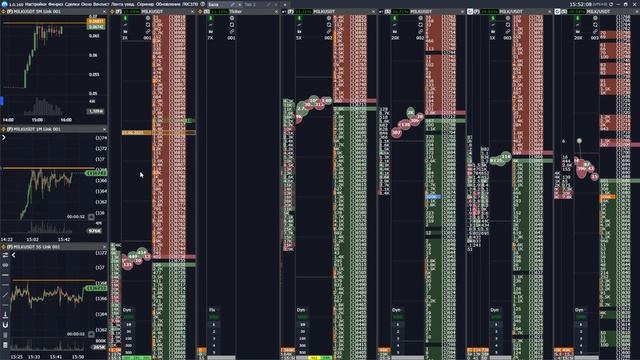The image size is (640, 360).
Task: Click the circle settings icon in 3X order book
Action: [x=148, y=18]
